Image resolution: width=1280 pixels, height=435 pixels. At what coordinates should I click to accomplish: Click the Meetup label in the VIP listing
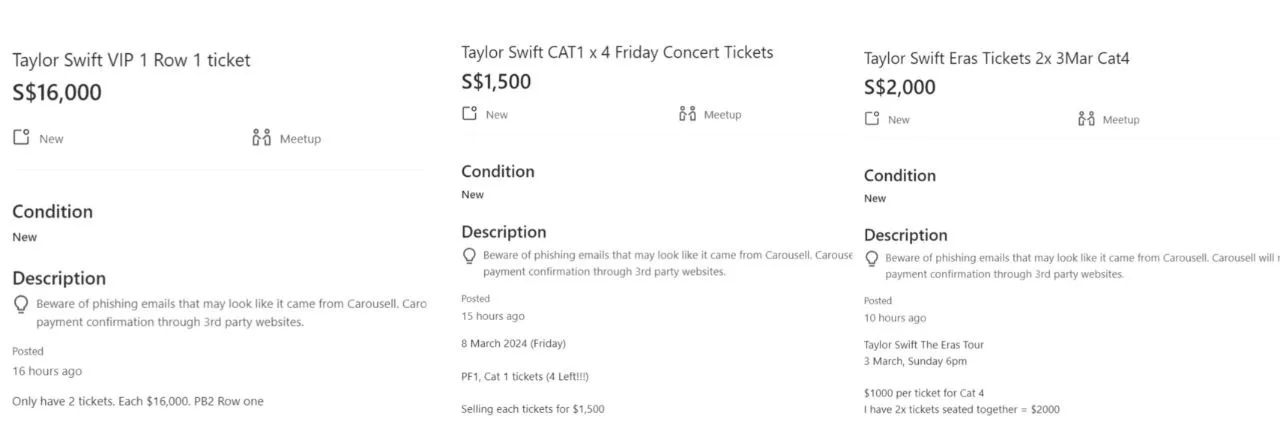click(300, 139)
